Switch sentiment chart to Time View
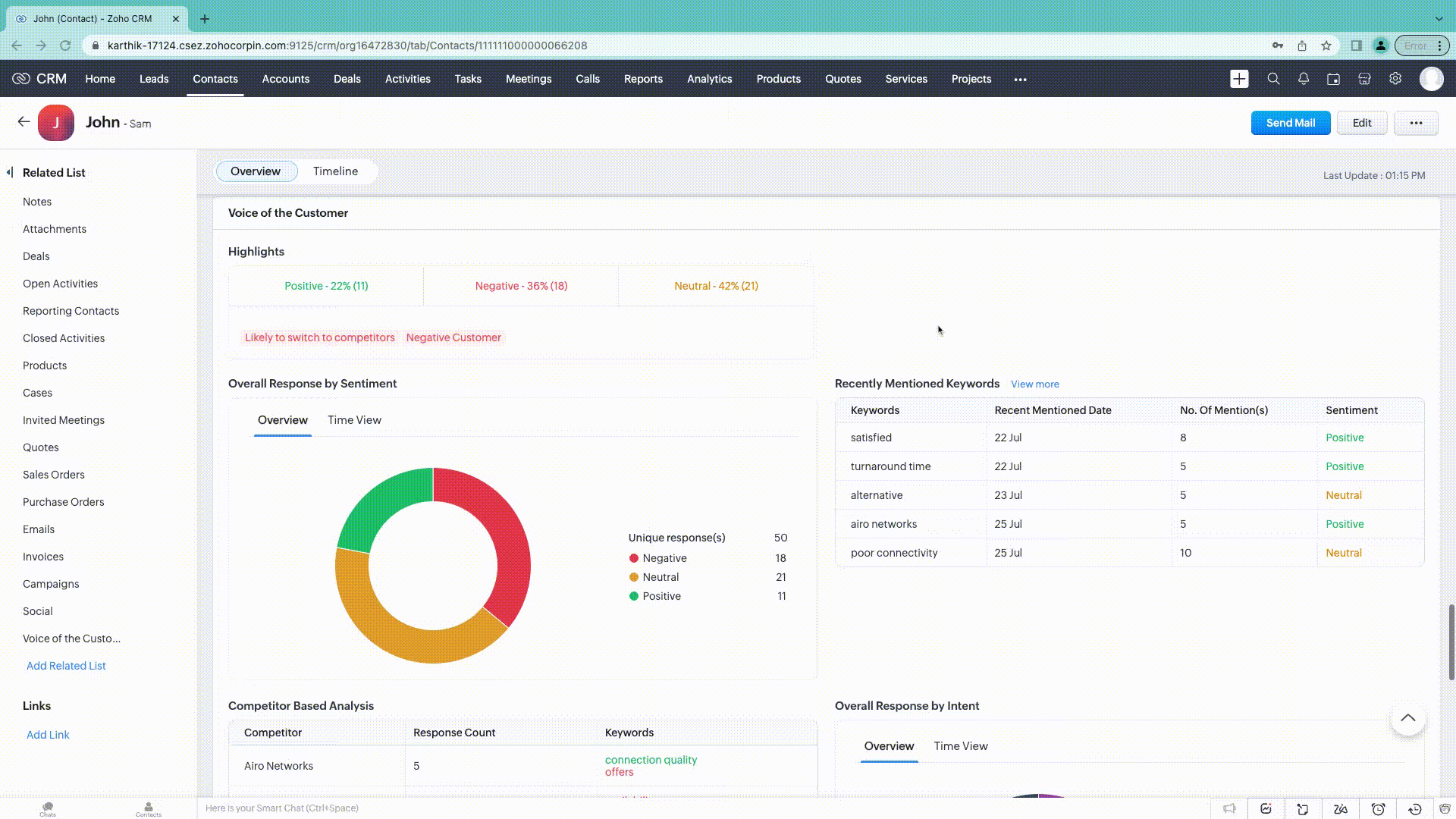Viewport: 1456px width, 819px height. (354, 420)
